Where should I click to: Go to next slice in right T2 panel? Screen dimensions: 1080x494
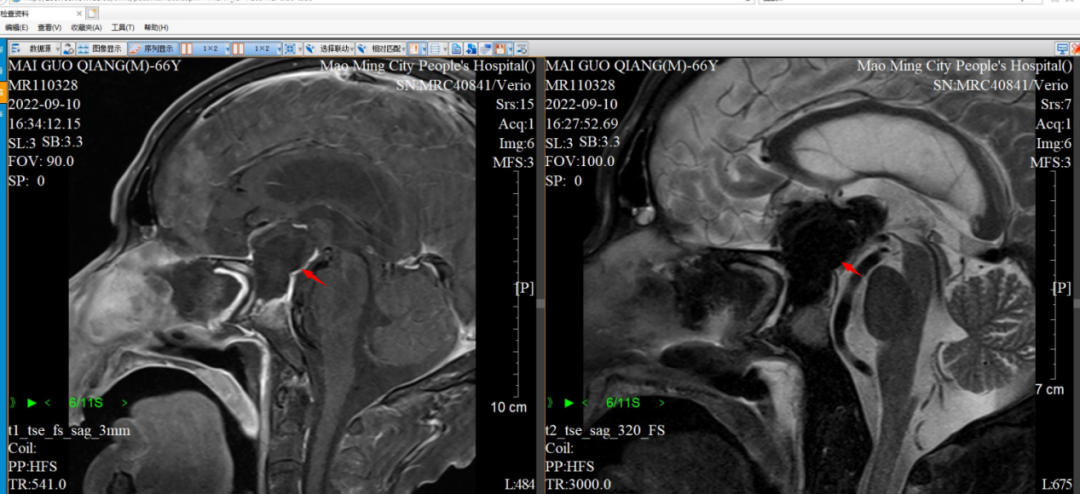pos(660,403)
